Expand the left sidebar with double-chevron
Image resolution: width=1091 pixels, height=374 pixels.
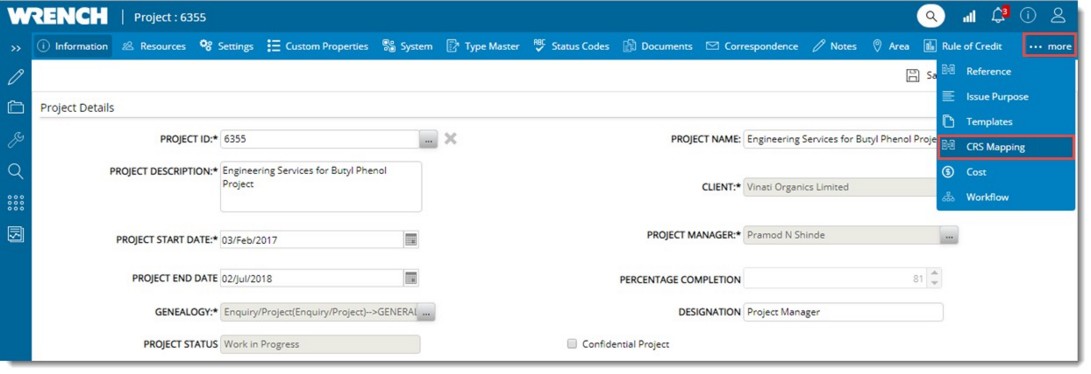click(16, 48)
